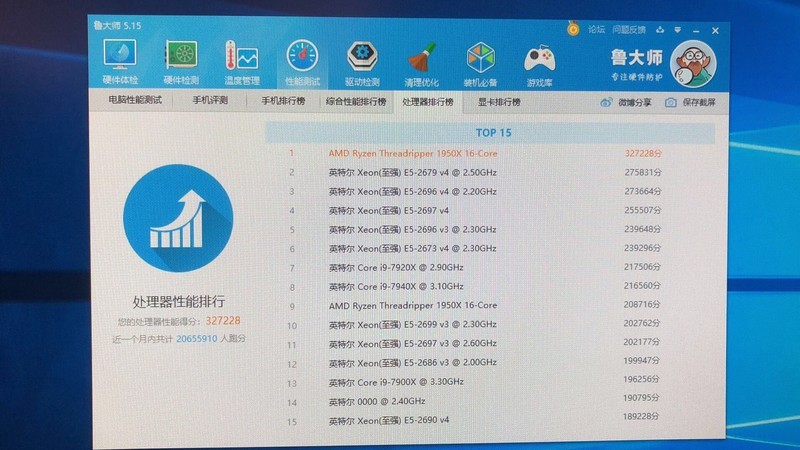The width and height of the screenshot is (800, 450).
Task: Click the 189228分 score value
Action: tap(641, 416)
